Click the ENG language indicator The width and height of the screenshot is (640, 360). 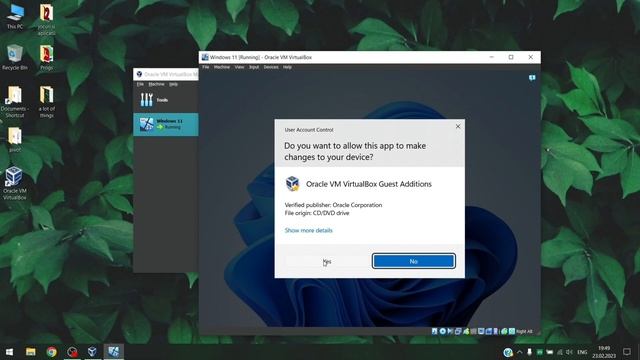tap(582, 352)
